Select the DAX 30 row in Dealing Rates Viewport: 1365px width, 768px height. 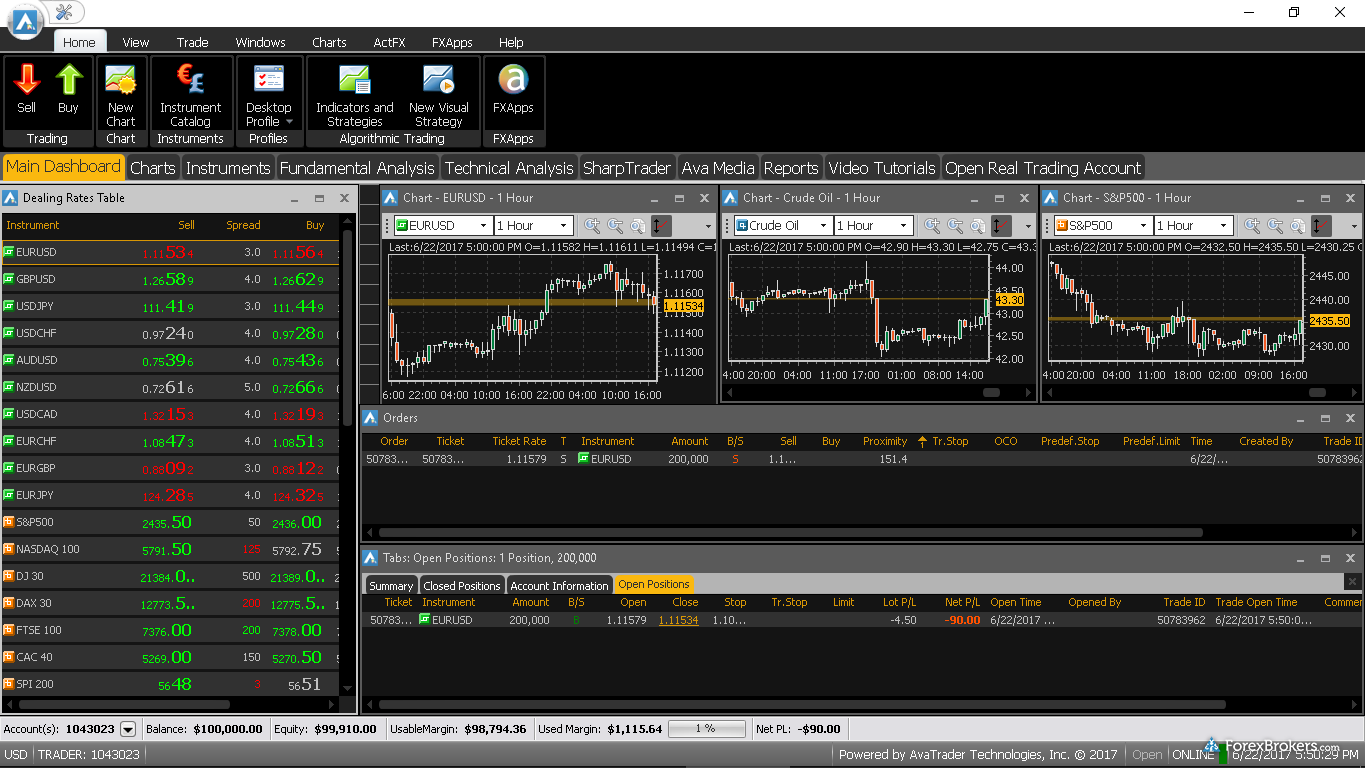[170, 603]
